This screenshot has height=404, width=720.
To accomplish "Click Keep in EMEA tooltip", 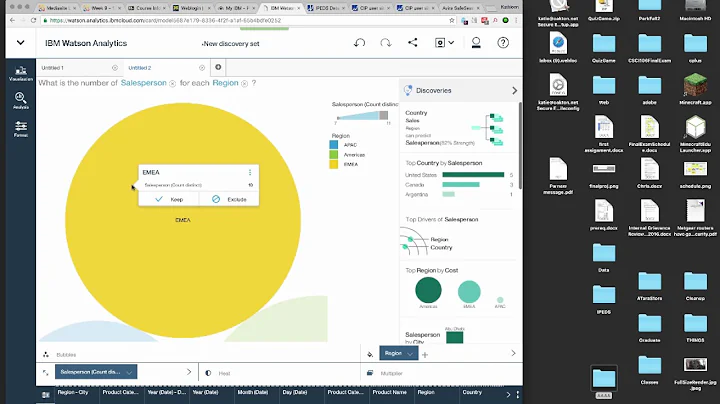I will click(x=169, y=199).
